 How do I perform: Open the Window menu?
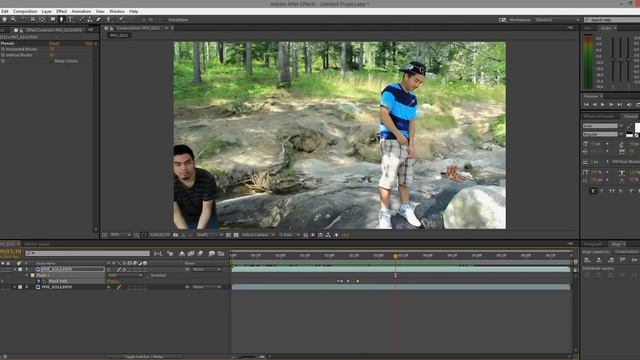[x=117, y=11]
